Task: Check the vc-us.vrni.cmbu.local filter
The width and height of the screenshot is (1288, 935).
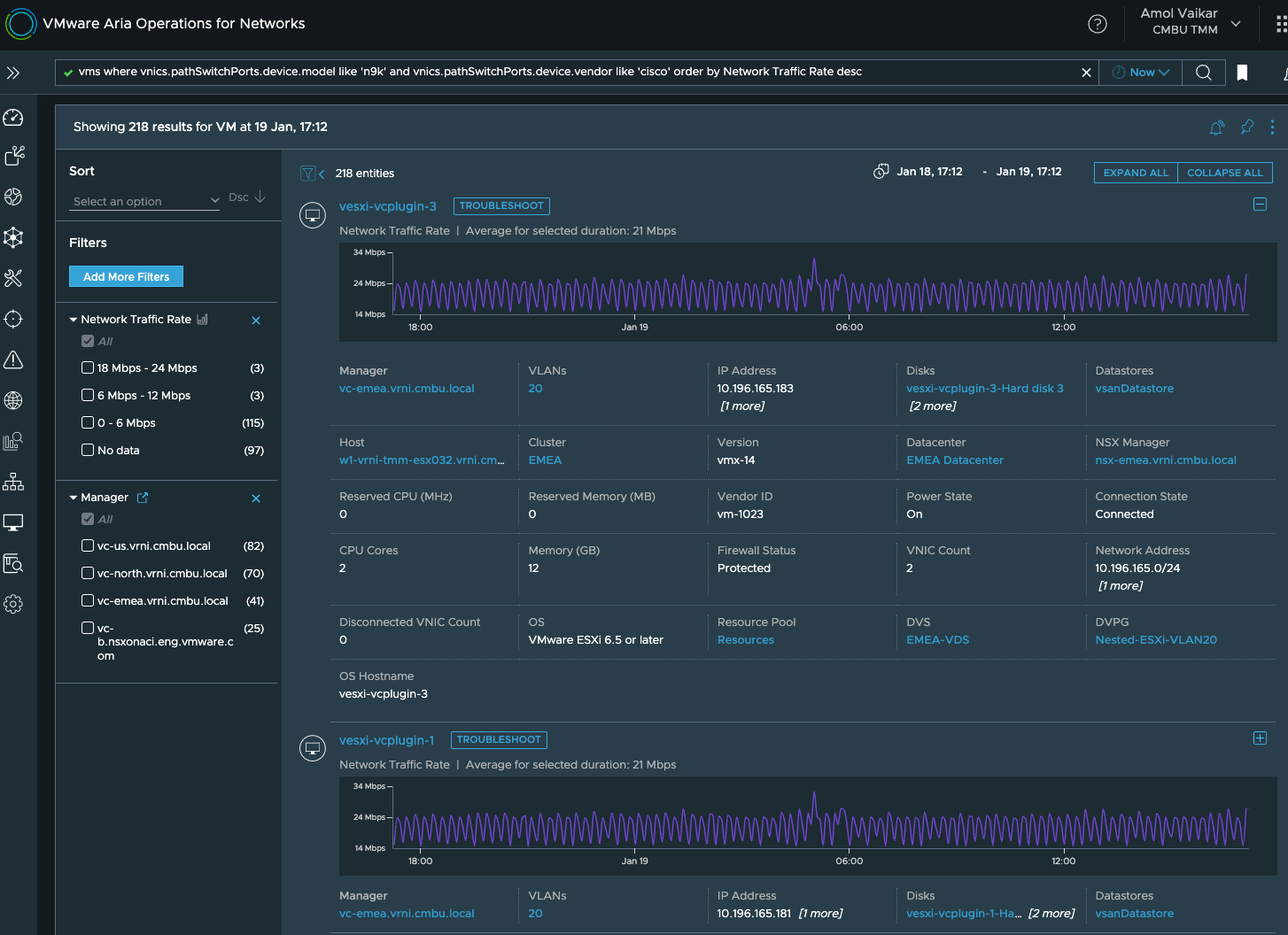Action: click(x=88, y=545)
